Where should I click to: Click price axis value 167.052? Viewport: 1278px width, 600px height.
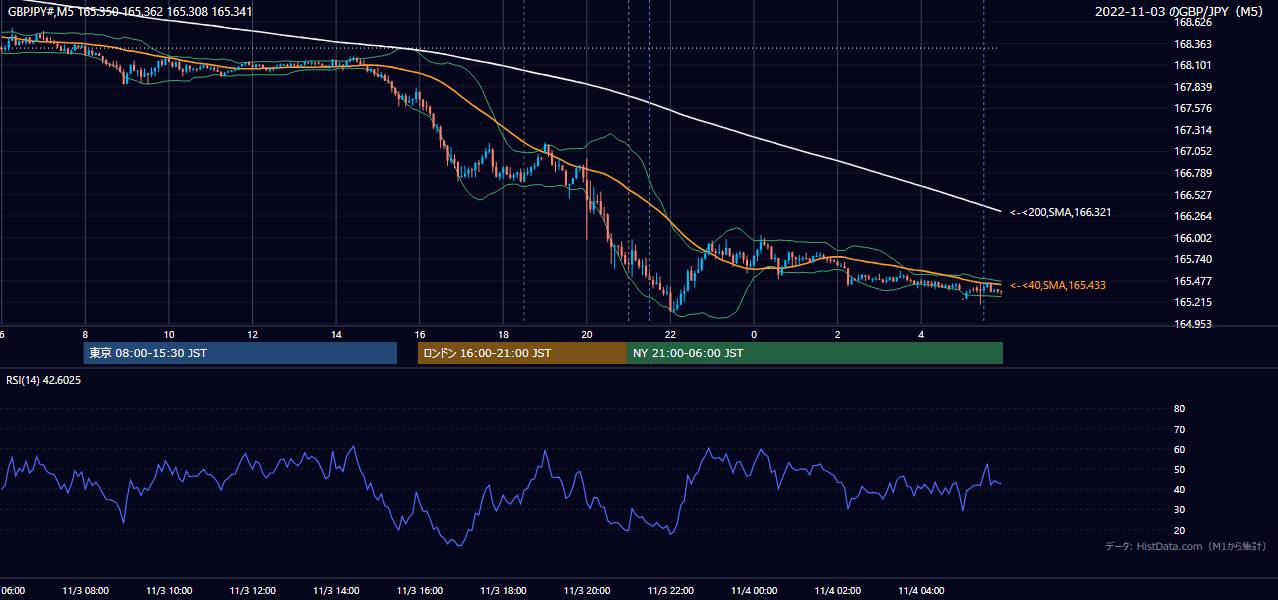1192,151
